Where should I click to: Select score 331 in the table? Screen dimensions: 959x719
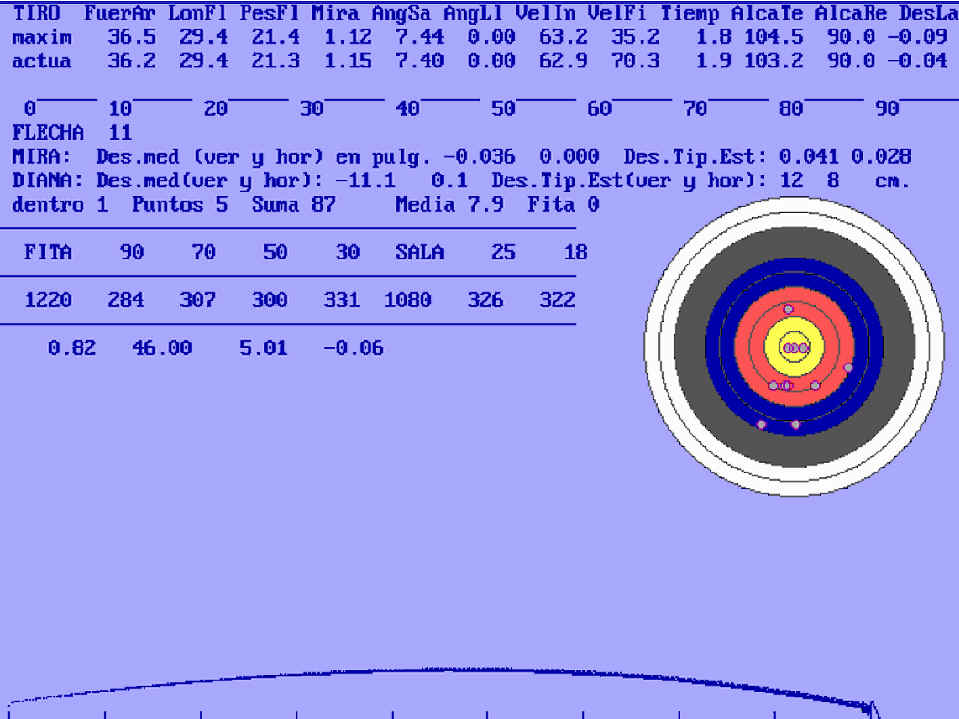pyautogui.click(x=341, y=300)
